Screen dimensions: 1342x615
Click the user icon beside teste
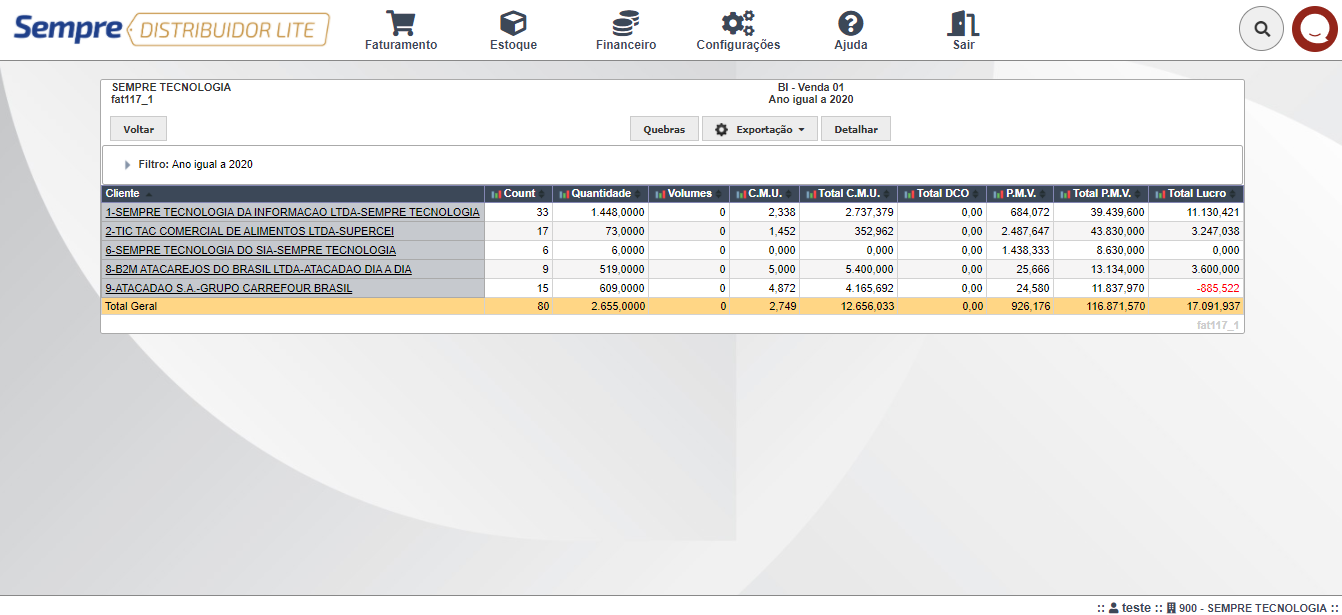pyautogui.click(x=1113, y=608)
